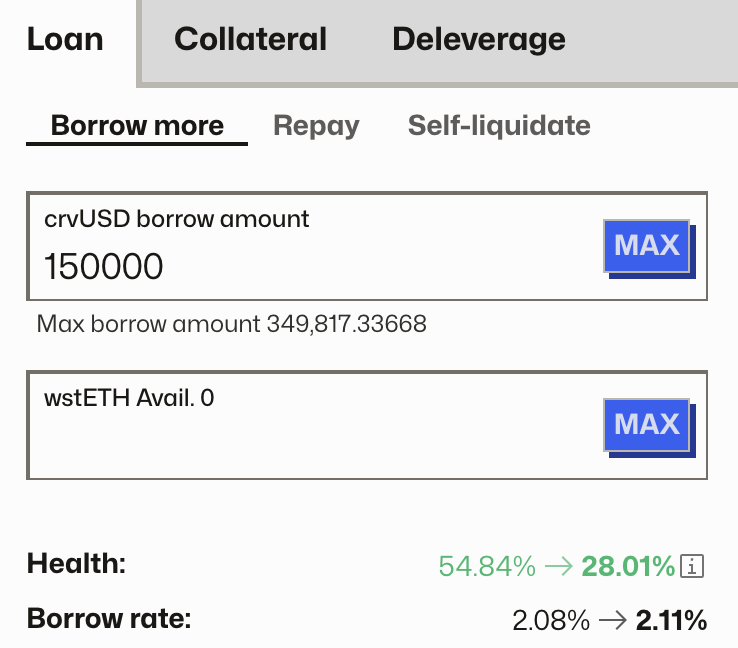
Task: Click the Health label
Action: (77, 564)
